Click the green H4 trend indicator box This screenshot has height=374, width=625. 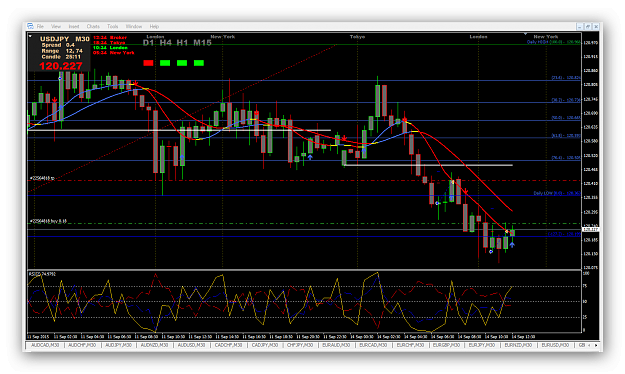(165, 63)
